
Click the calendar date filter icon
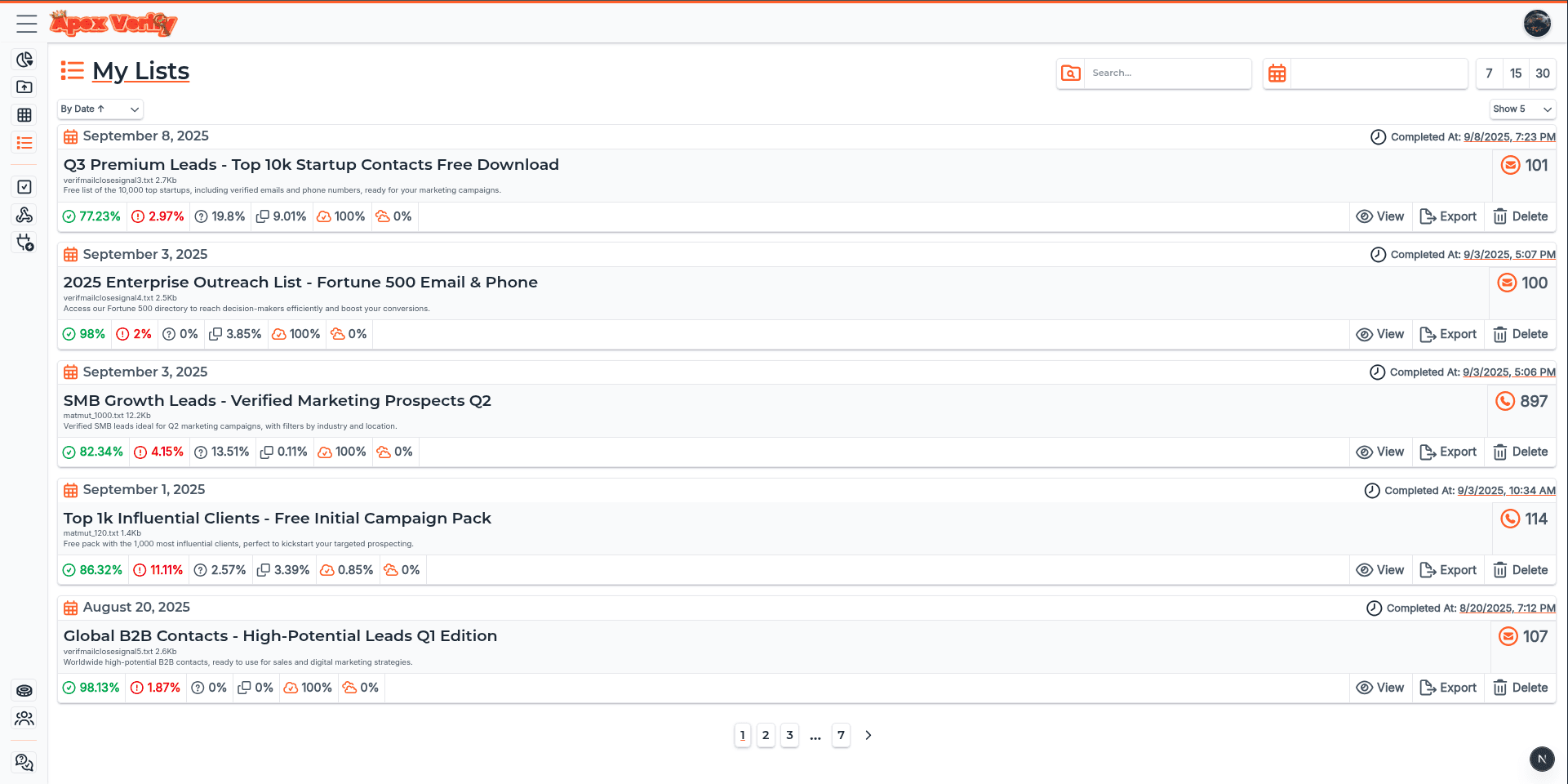pyautogui.click(x=1277, y=73)
